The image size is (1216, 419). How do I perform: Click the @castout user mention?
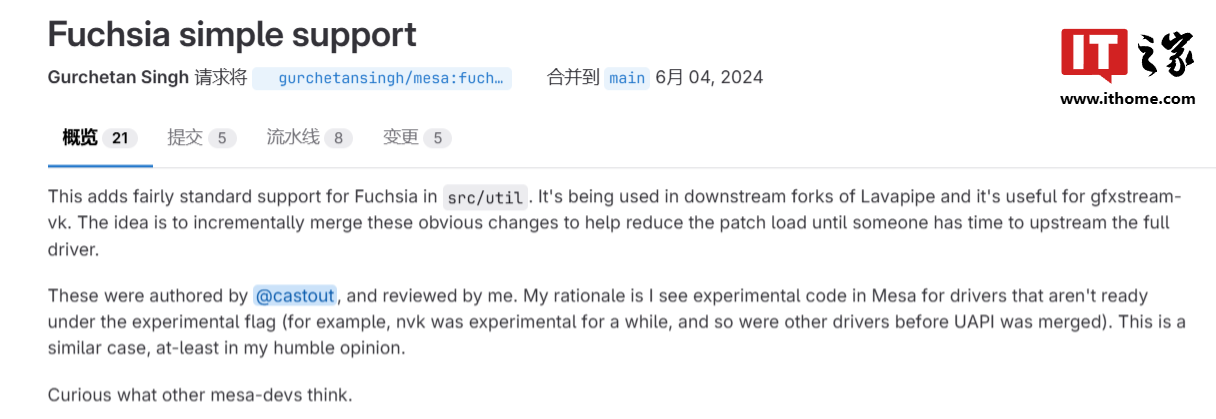coord(295,296)
